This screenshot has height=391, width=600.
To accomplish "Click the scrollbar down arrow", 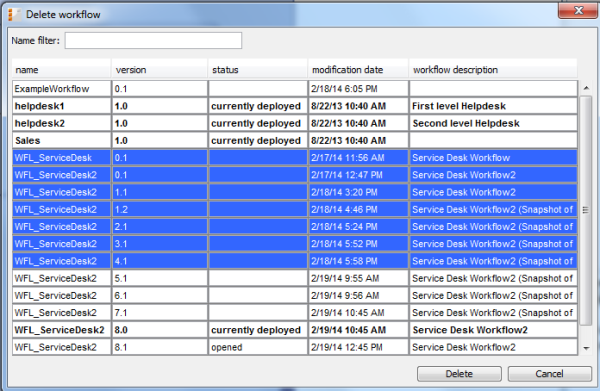I will click(586, 348).
